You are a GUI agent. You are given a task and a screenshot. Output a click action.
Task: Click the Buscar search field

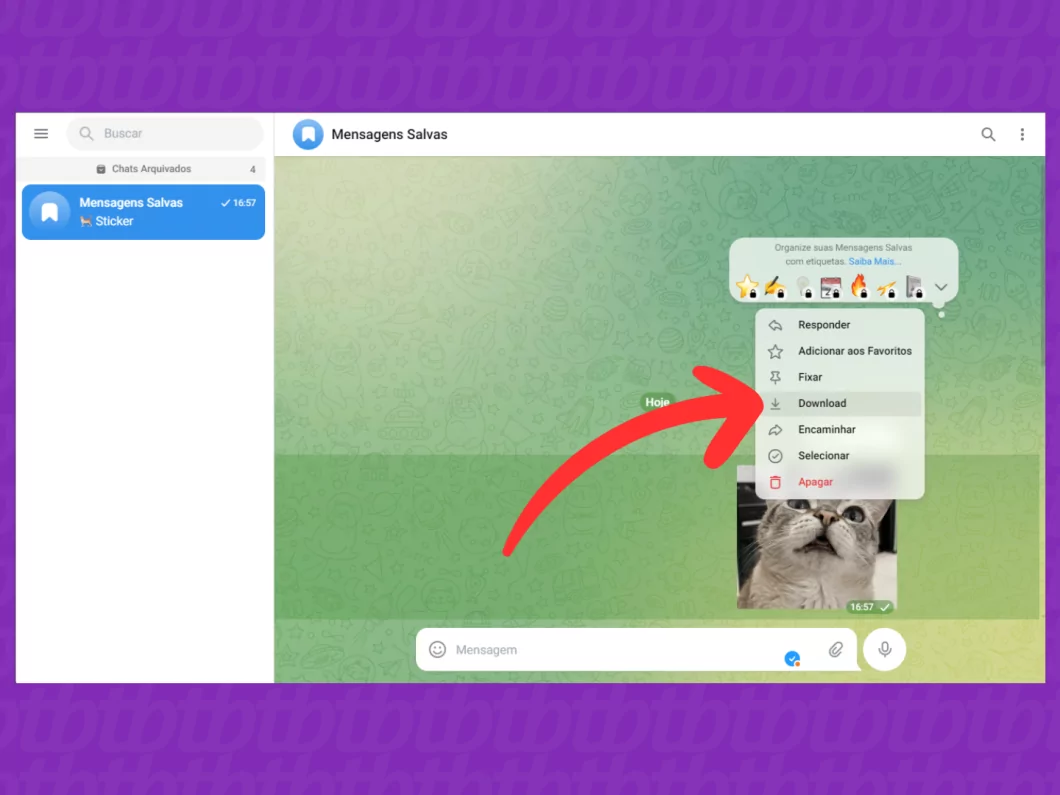point(165,133)
